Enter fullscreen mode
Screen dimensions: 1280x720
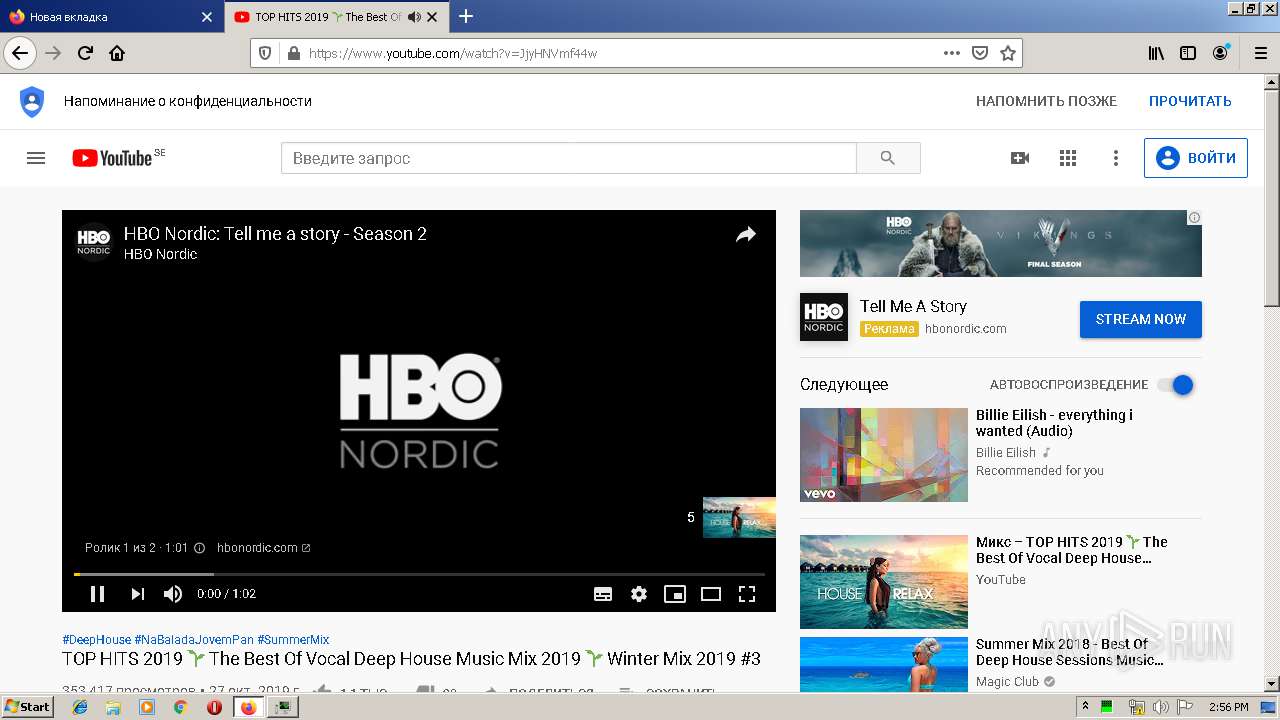click(x=747, y=594)
